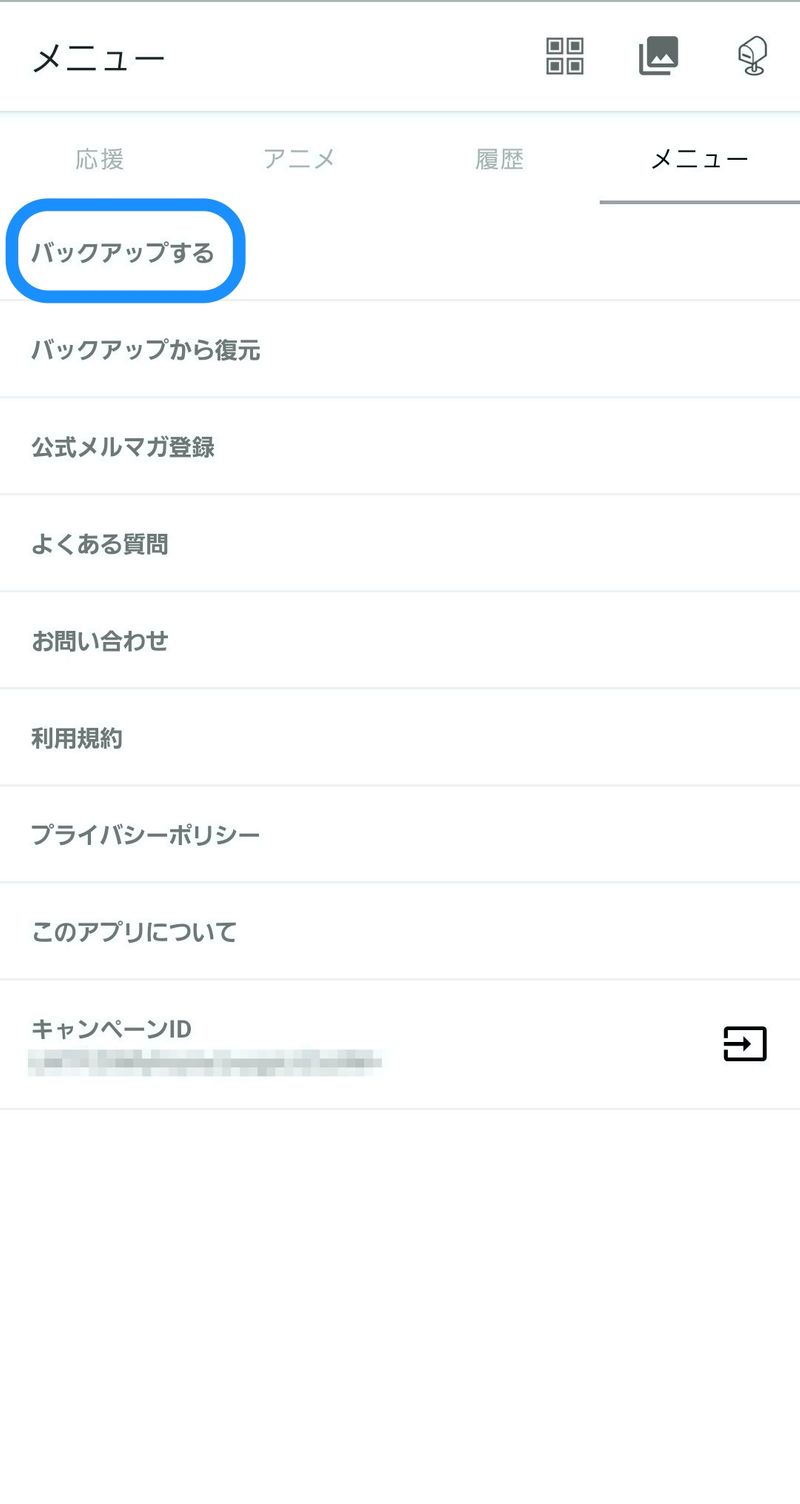This screenshot has width=800, height=1504.
Task: Tap バックアップする to back up data
Action: pos(123,252)
